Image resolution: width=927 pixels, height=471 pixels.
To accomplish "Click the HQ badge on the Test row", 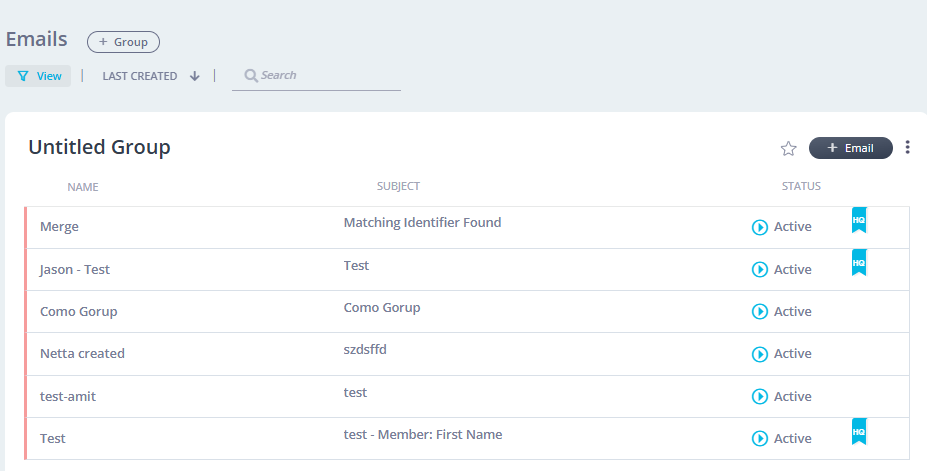I will point(858,431).
